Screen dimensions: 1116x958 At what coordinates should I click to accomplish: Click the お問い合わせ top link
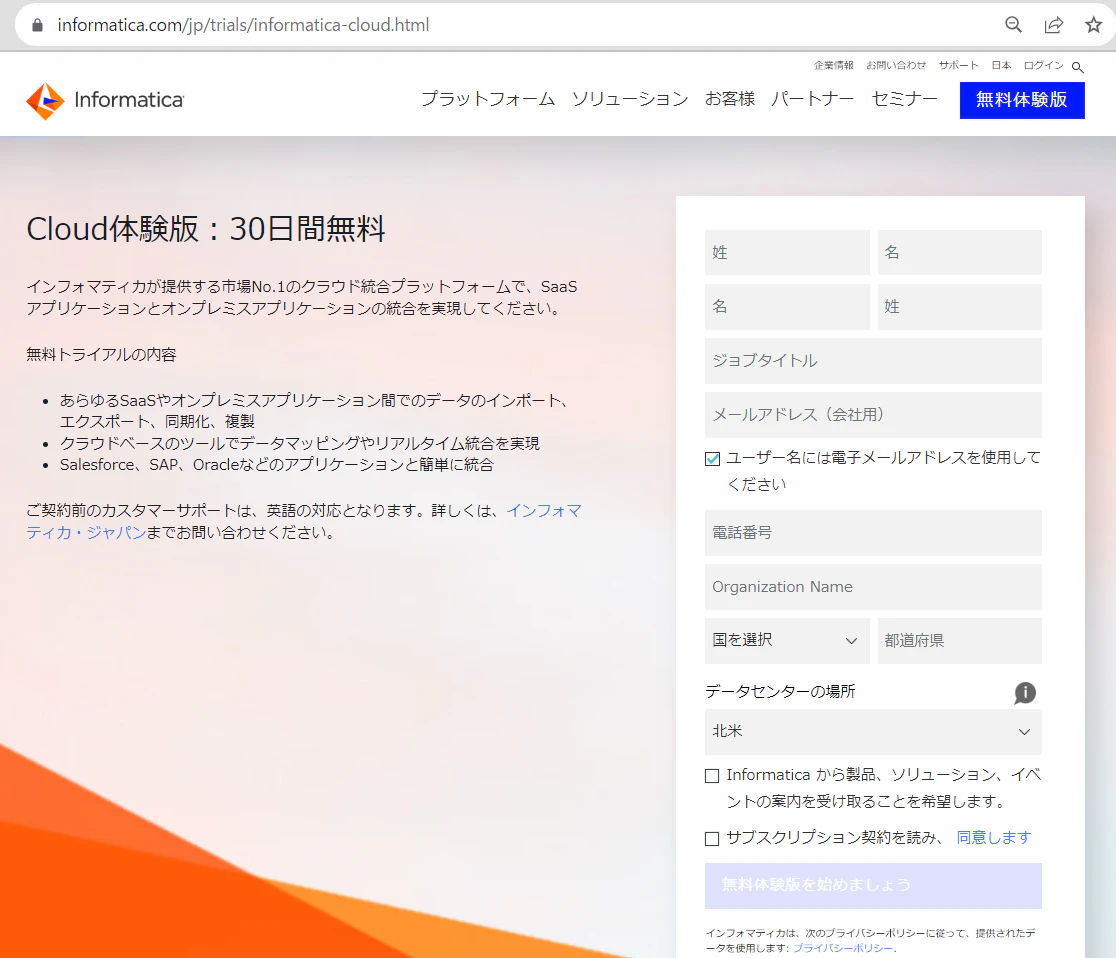(896, 65)
